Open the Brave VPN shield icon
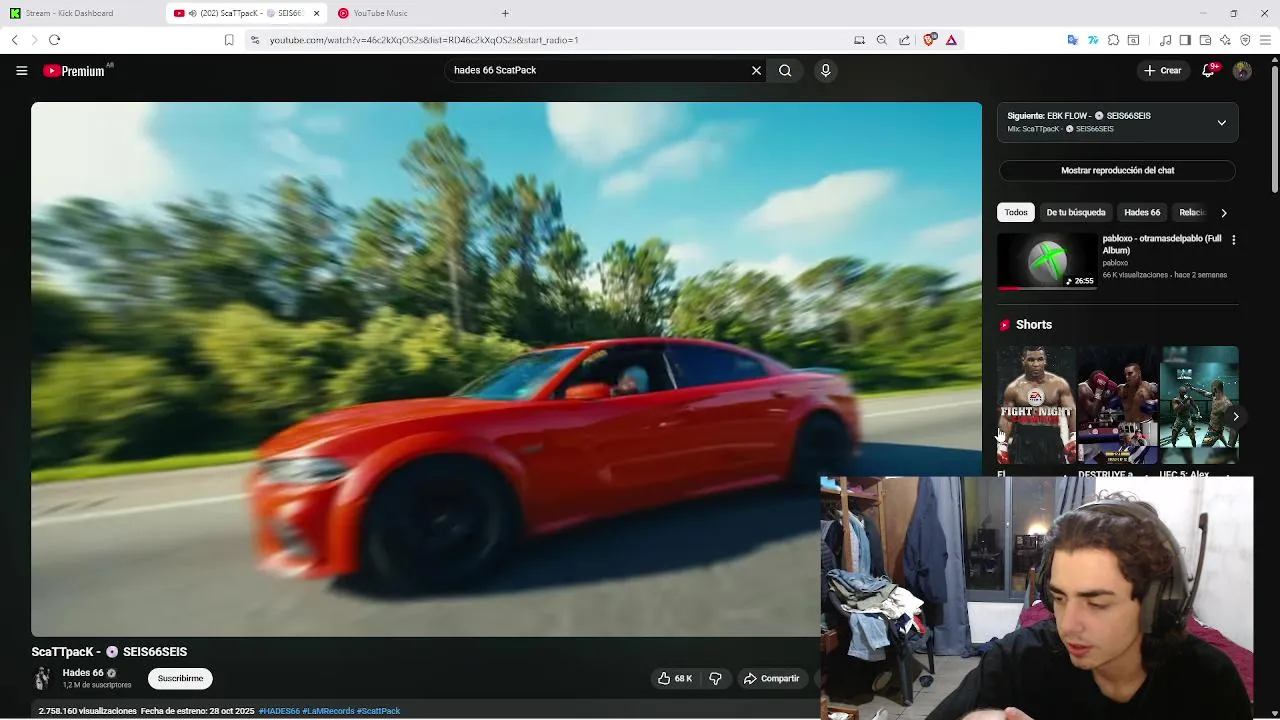 (x=1245, y=40)
